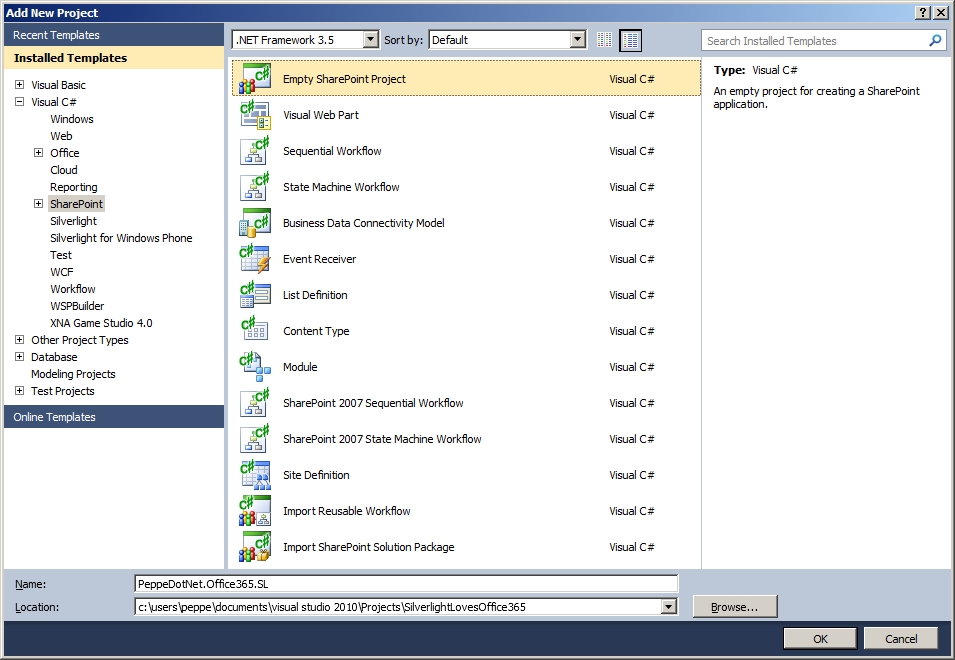The height and width of the screenshot is (660, 955).
Task: Click the Sequential Workflow template icon
Action: [255, 150]
